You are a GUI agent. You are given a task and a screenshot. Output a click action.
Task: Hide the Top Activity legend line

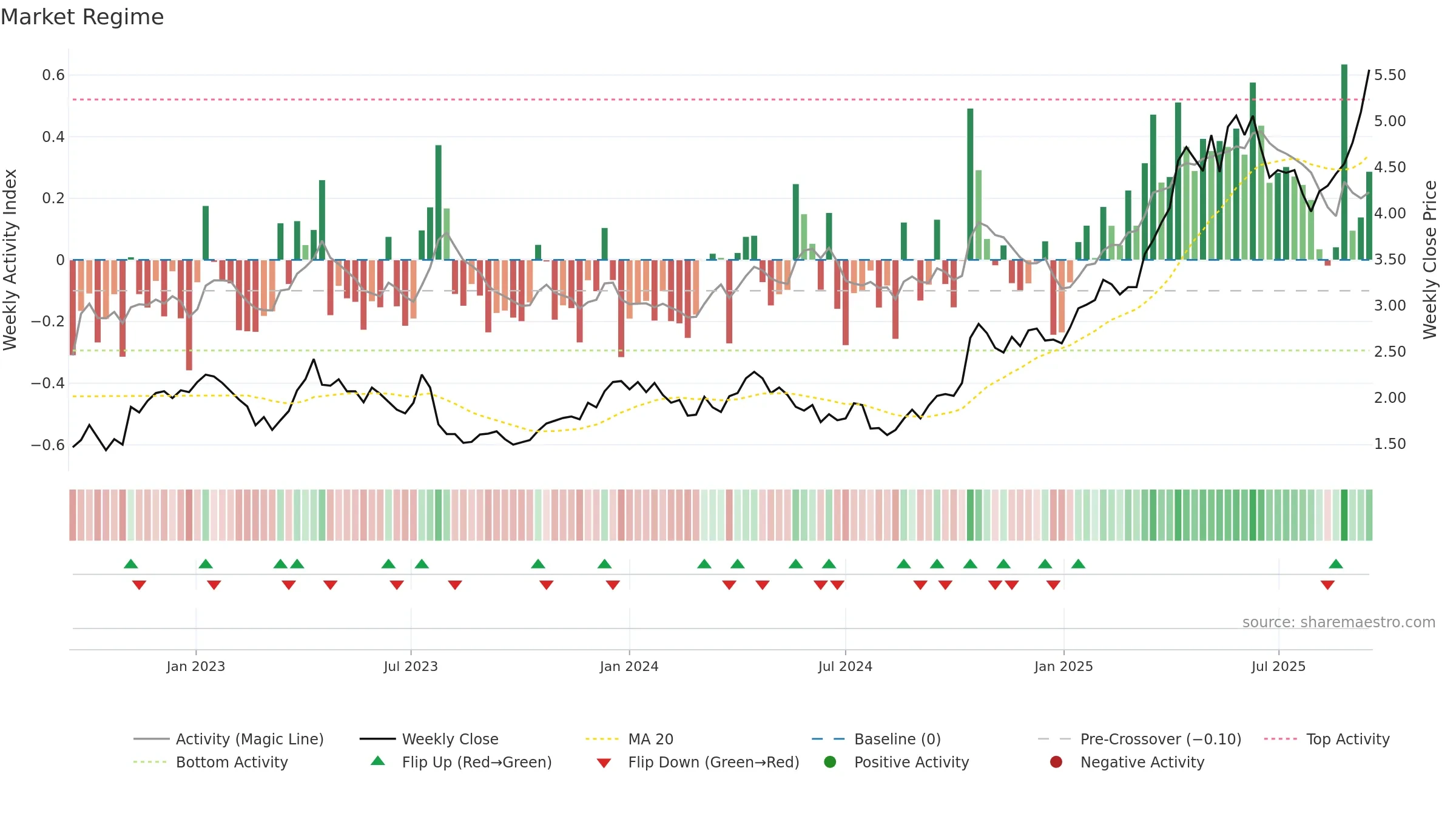point(1327,739)
